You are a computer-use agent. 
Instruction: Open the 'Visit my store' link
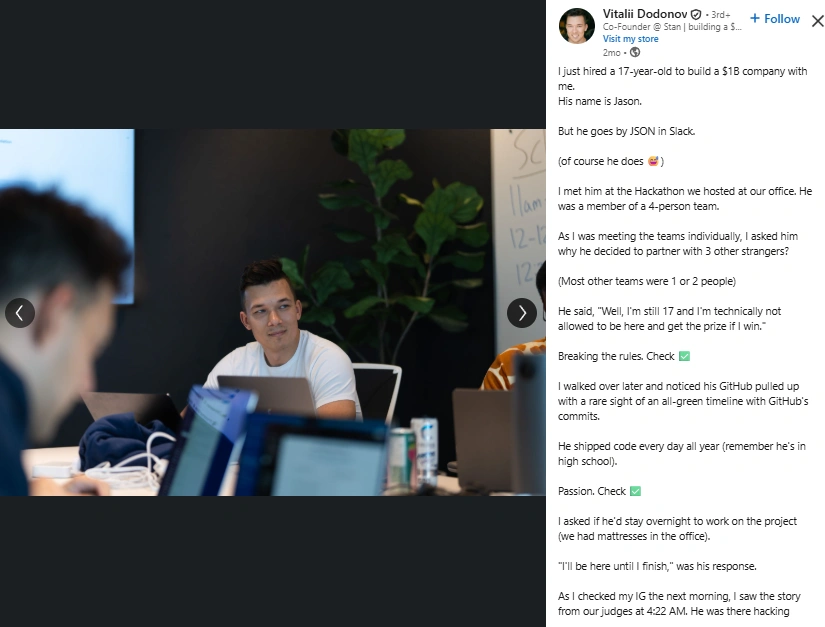pyautogui.click(x=630, y=39)
